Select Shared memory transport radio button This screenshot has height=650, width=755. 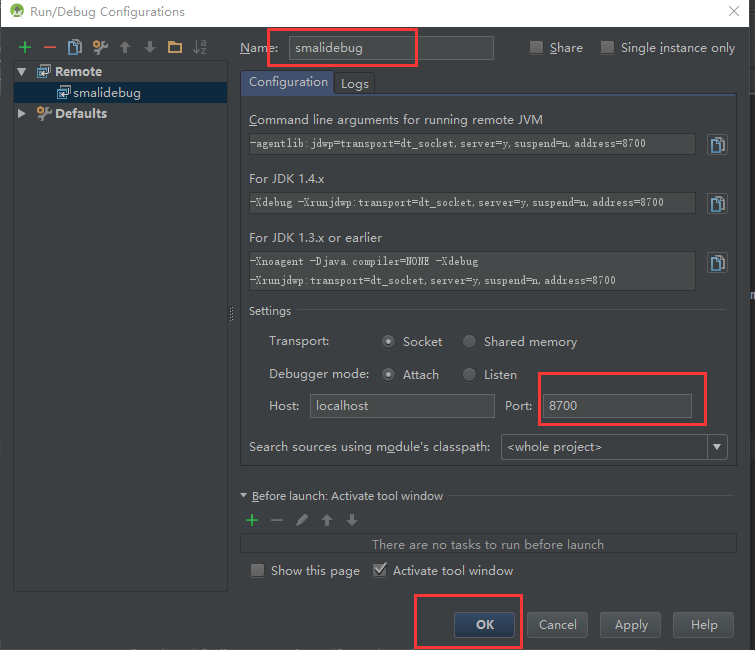(469, 341)
